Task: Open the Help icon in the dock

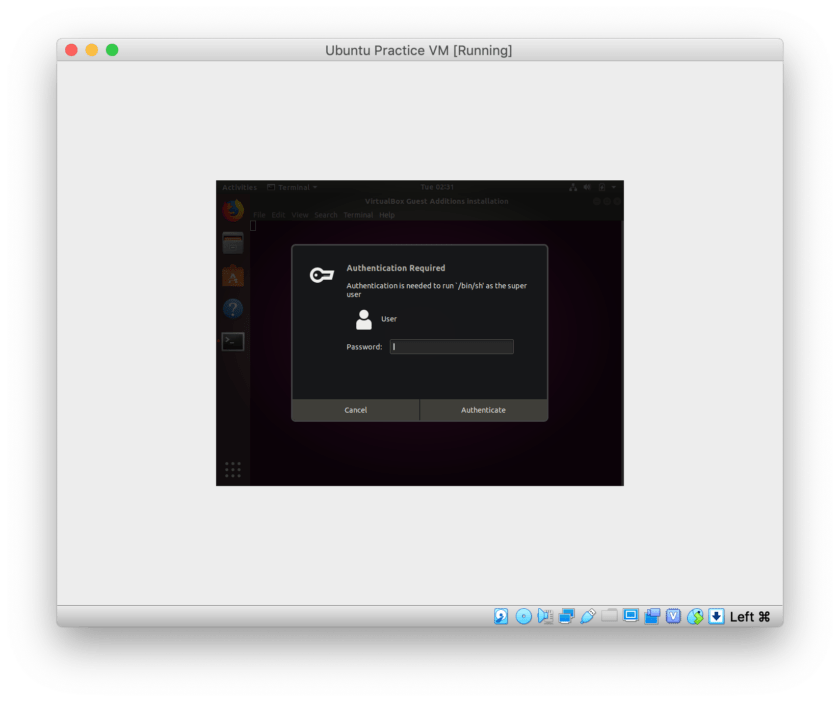Action: click(x=233, y=309)
